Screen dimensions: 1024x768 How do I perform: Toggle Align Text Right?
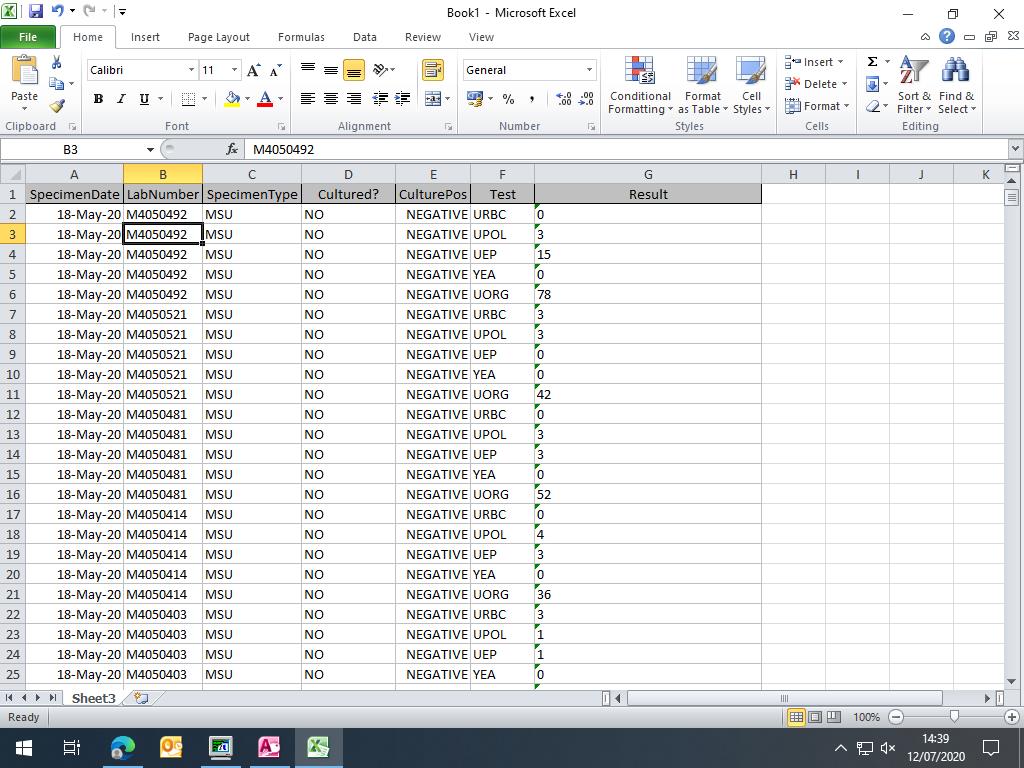click(354, 99)
